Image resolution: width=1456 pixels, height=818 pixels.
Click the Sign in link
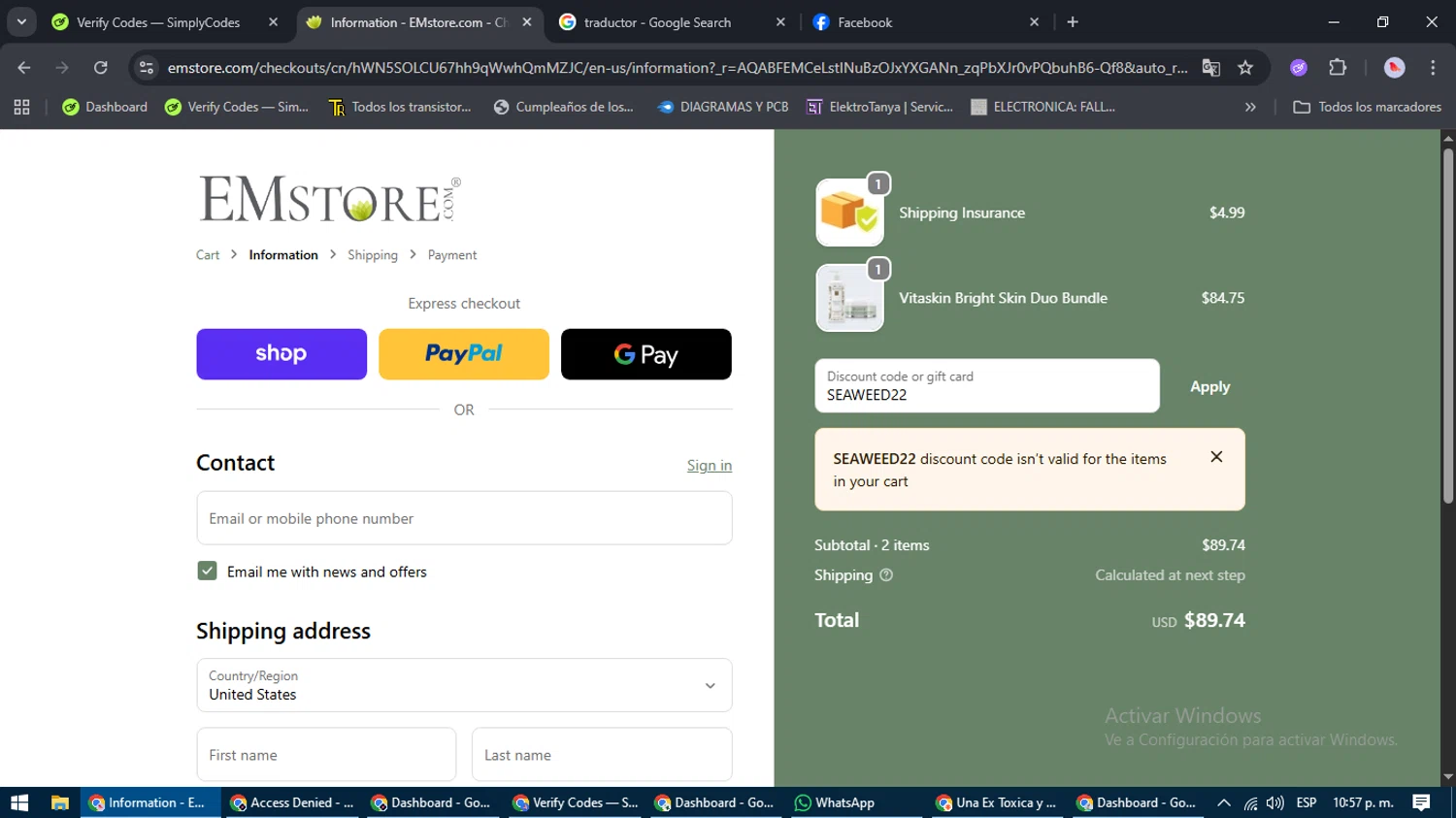(710, 466)
